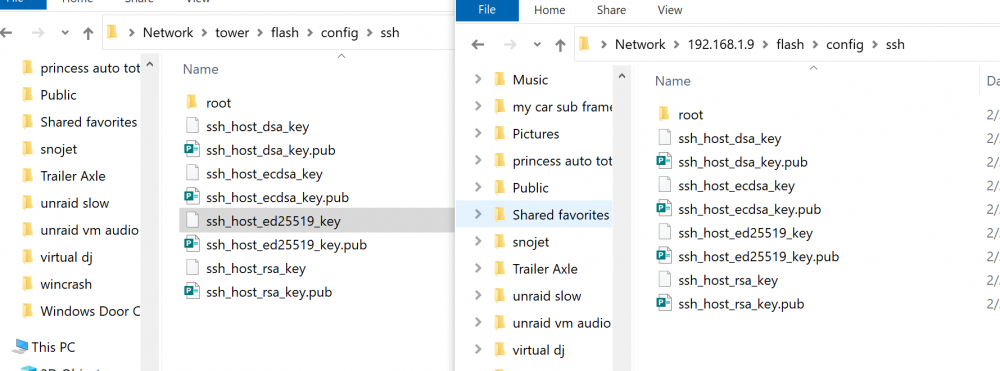Open File tab in right Explorer window
Image resolution: width=1000 pixels, height=371 pixels.
click(x=487, y=10)
